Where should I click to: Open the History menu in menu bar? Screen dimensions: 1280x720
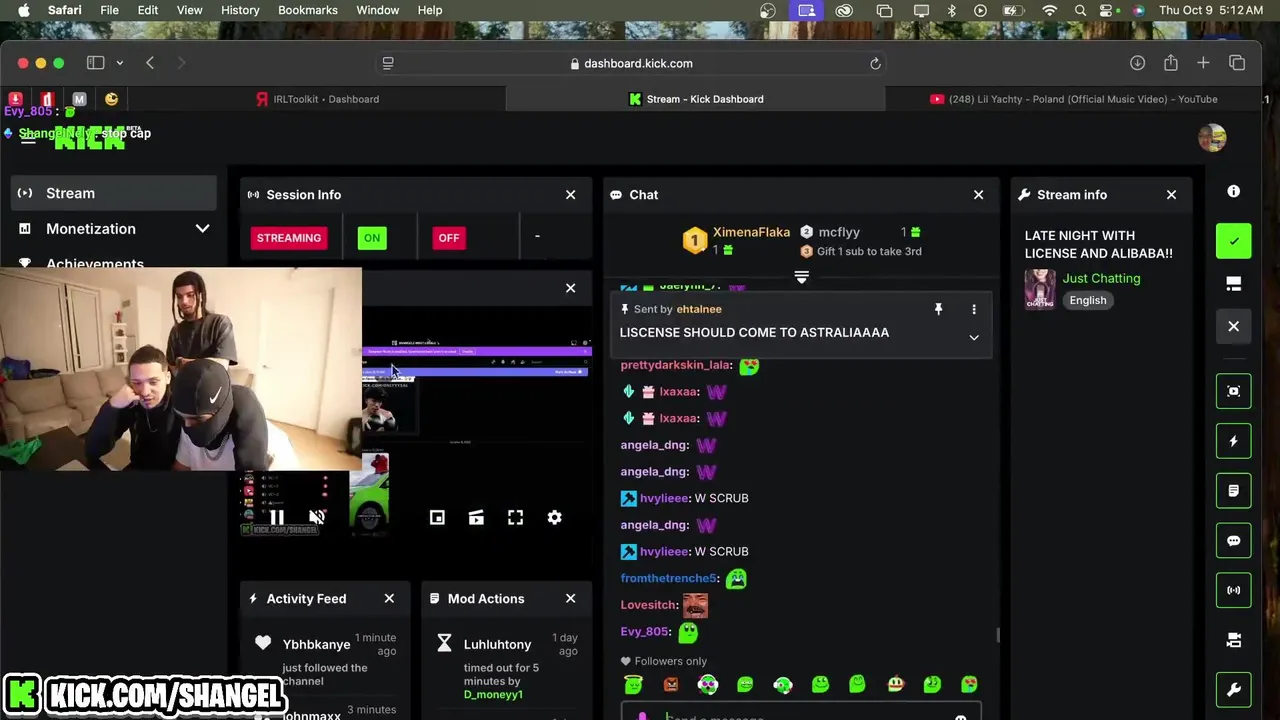pos(240,10)
